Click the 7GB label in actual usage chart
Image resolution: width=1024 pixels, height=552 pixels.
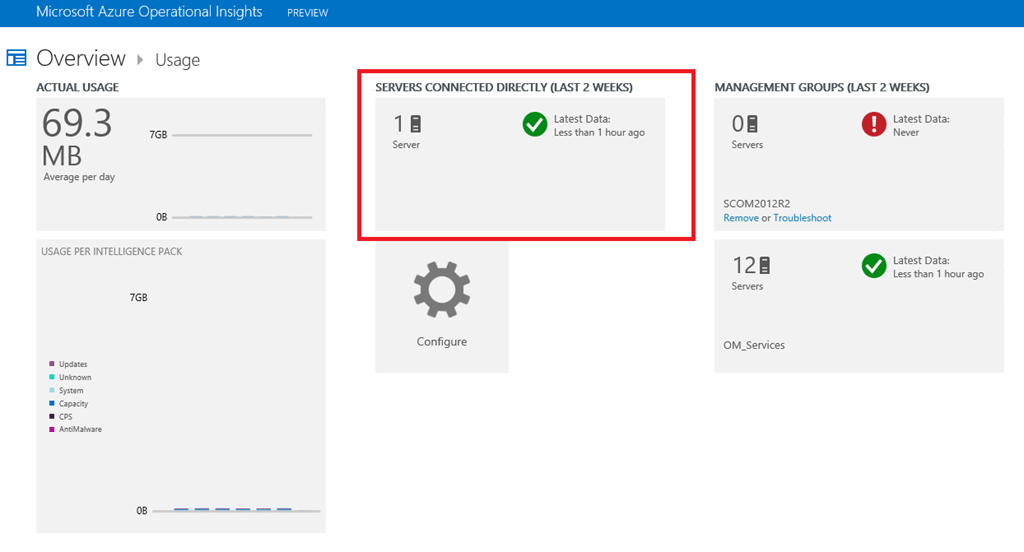[x=158, y=135]
